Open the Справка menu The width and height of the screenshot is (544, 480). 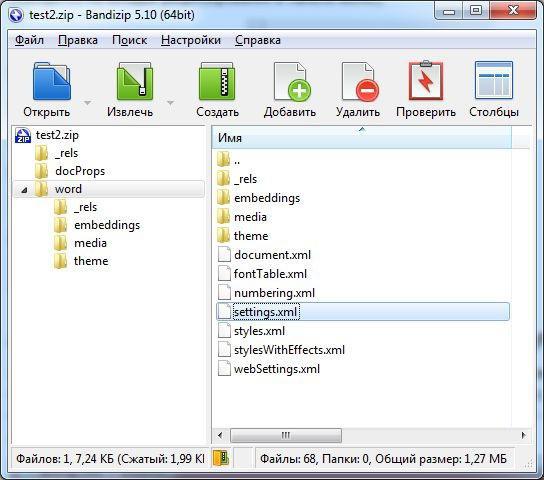point(258,40)
